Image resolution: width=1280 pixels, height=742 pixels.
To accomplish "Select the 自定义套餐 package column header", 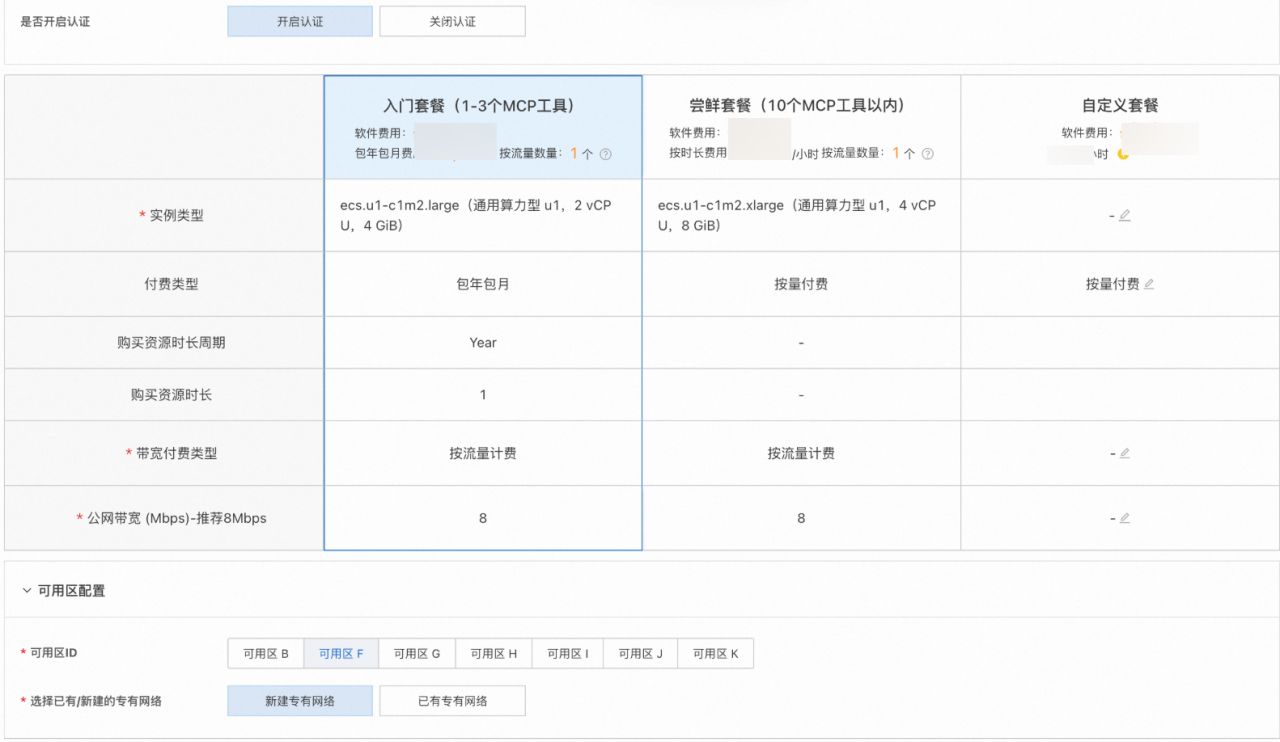I will [x=1119, y=106].
